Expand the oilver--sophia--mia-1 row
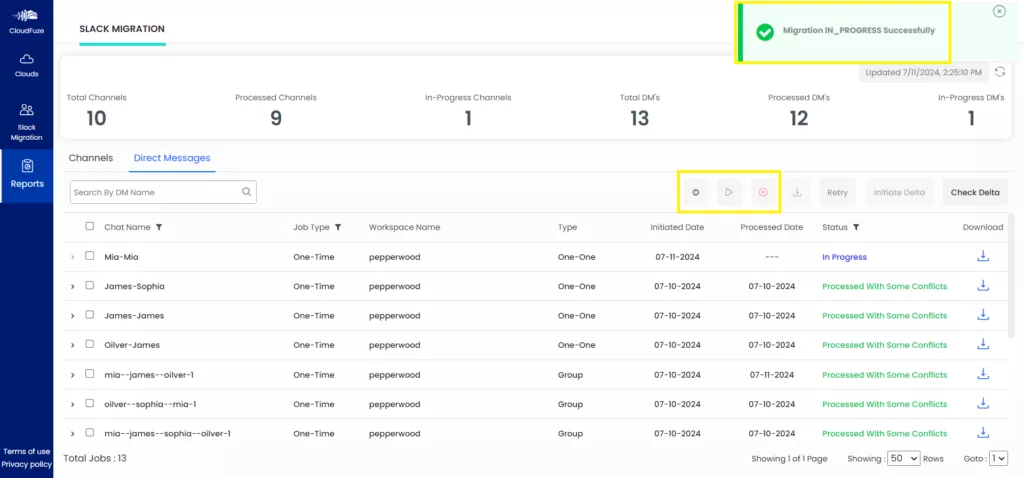The width and height of the screenshot is (1024, 478). 72,405
